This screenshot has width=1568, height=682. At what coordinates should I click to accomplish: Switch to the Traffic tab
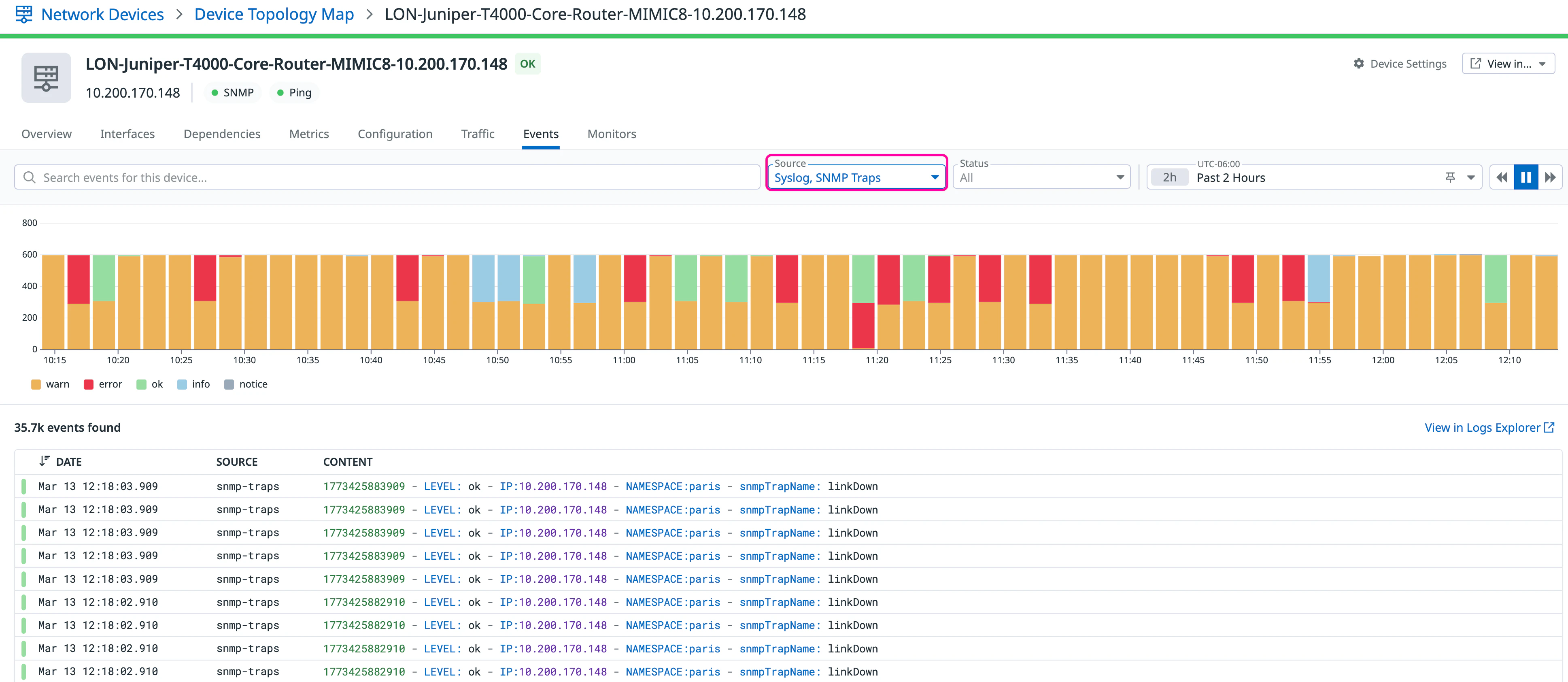tap(477, 134)
